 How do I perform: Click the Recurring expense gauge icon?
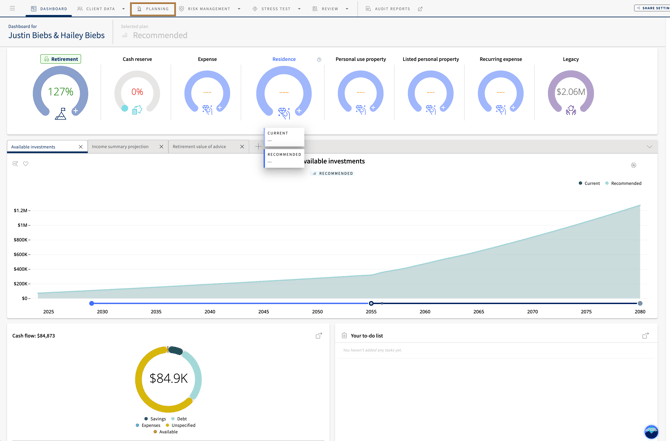[501, 110]
